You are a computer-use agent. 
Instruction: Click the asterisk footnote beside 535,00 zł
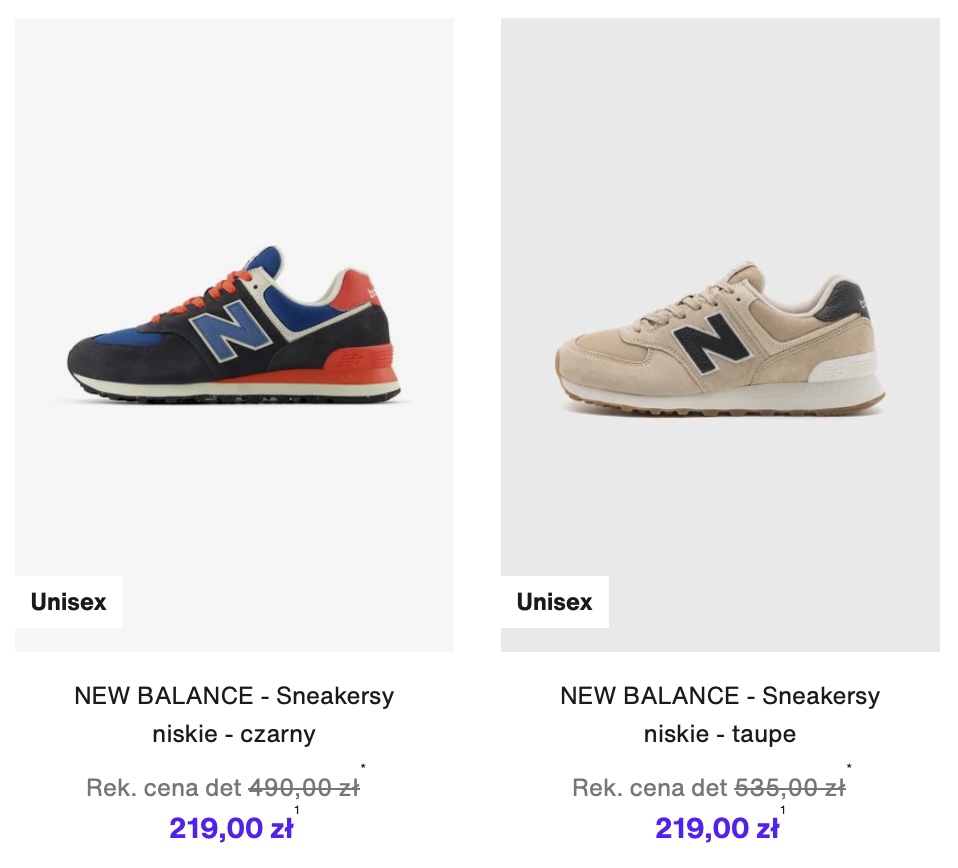849,769
